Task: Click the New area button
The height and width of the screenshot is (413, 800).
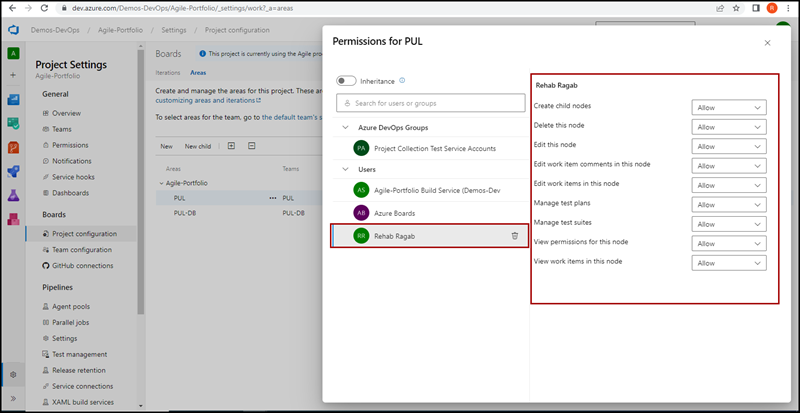Action: coord(167,147)
